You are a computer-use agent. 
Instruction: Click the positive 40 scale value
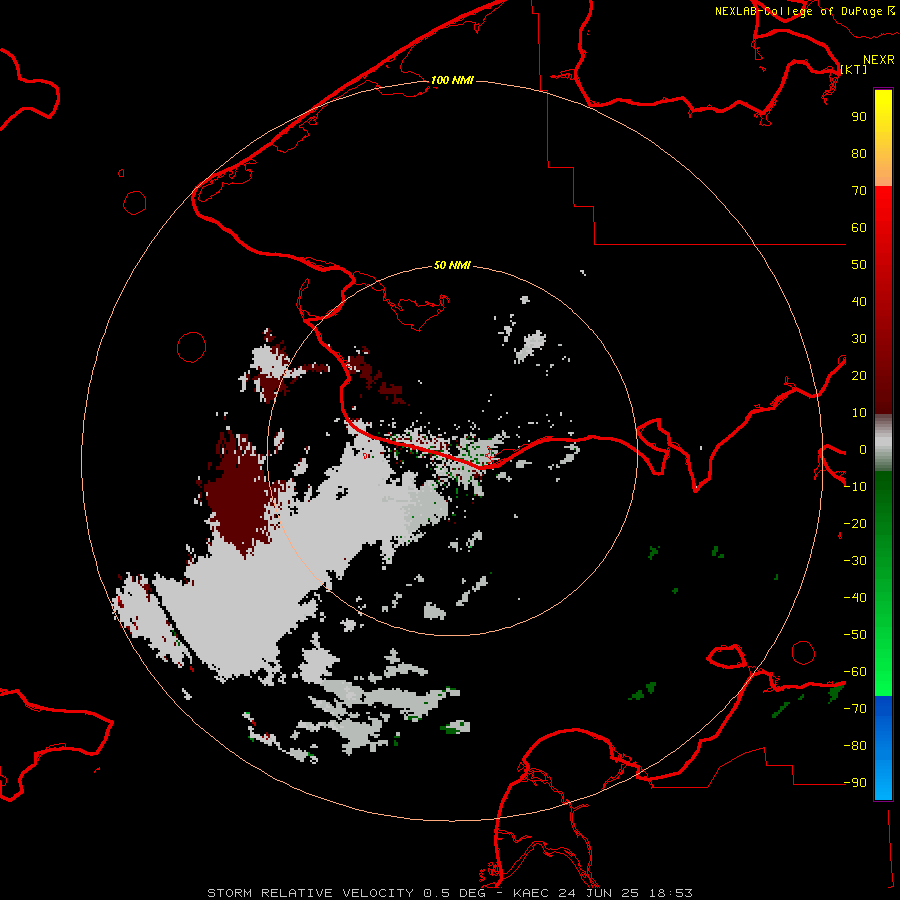click(x=859, y=301)
